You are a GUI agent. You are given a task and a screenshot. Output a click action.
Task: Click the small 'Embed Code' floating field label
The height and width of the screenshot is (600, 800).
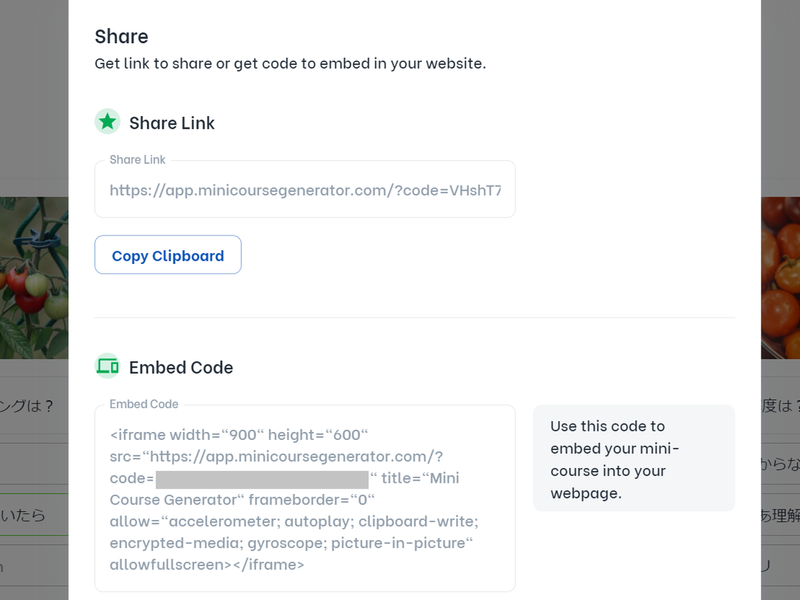(143, 404)
